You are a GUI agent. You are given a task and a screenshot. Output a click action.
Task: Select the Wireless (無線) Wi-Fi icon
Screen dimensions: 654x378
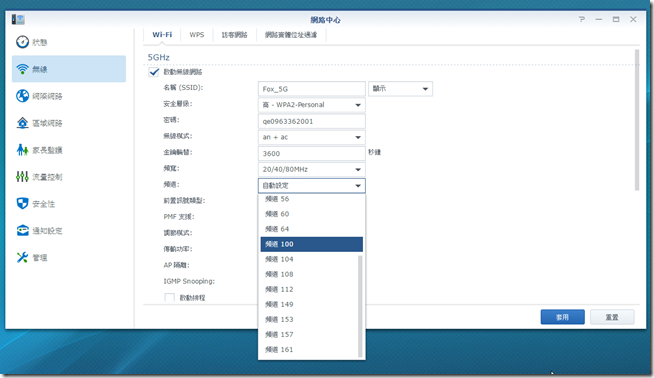[x=23, y=69]
